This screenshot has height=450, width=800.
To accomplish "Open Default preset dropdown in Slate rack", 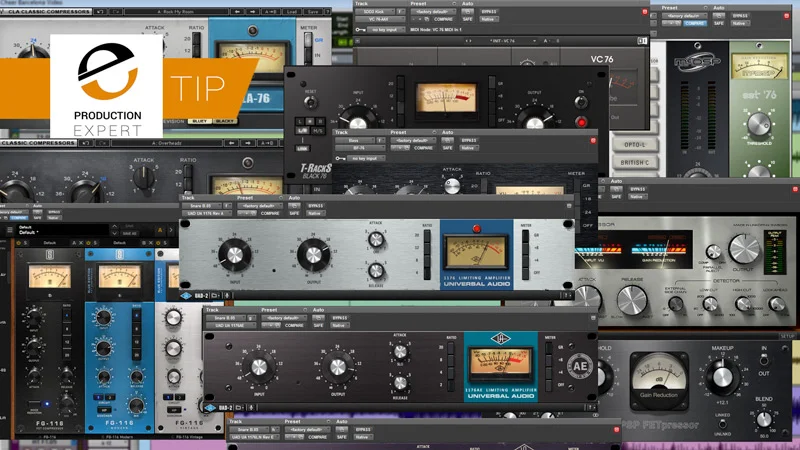I will [x=61, y=230].
